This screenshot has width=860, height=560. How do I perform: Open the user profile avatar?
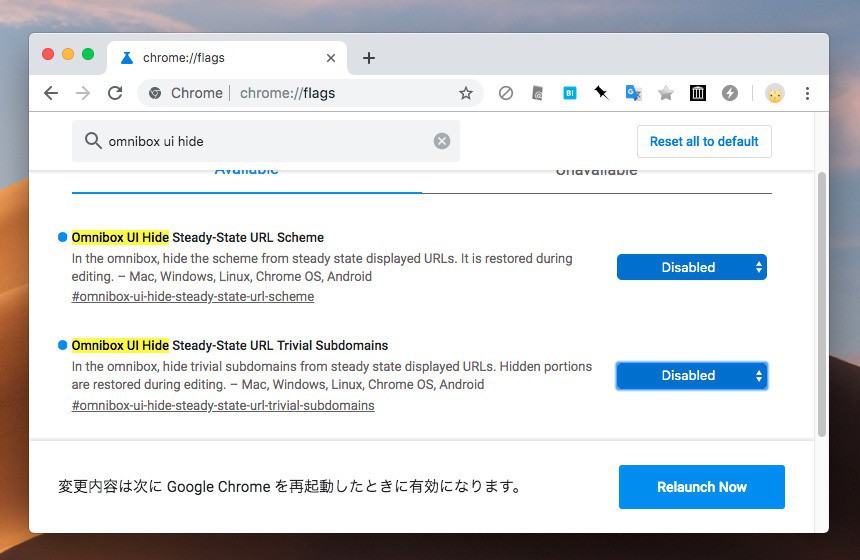(x=775, y=93)
